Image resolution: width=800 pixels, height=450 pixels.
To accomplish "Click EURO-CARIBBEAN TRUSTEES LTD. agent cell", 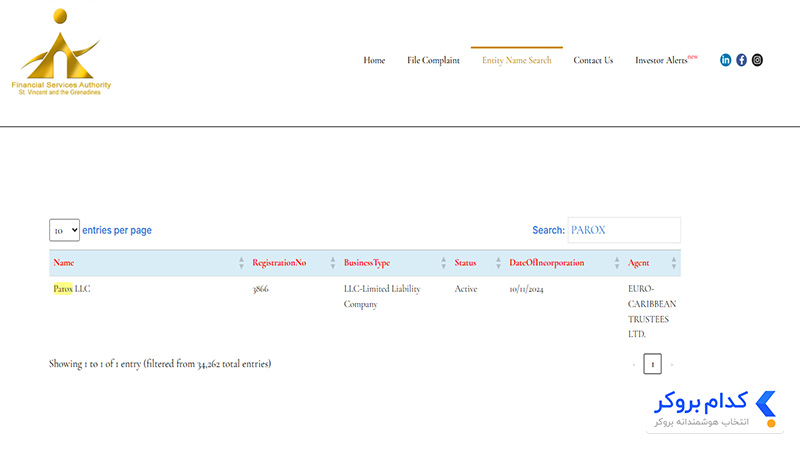I will pyautogui.click(x=652, y=311).
